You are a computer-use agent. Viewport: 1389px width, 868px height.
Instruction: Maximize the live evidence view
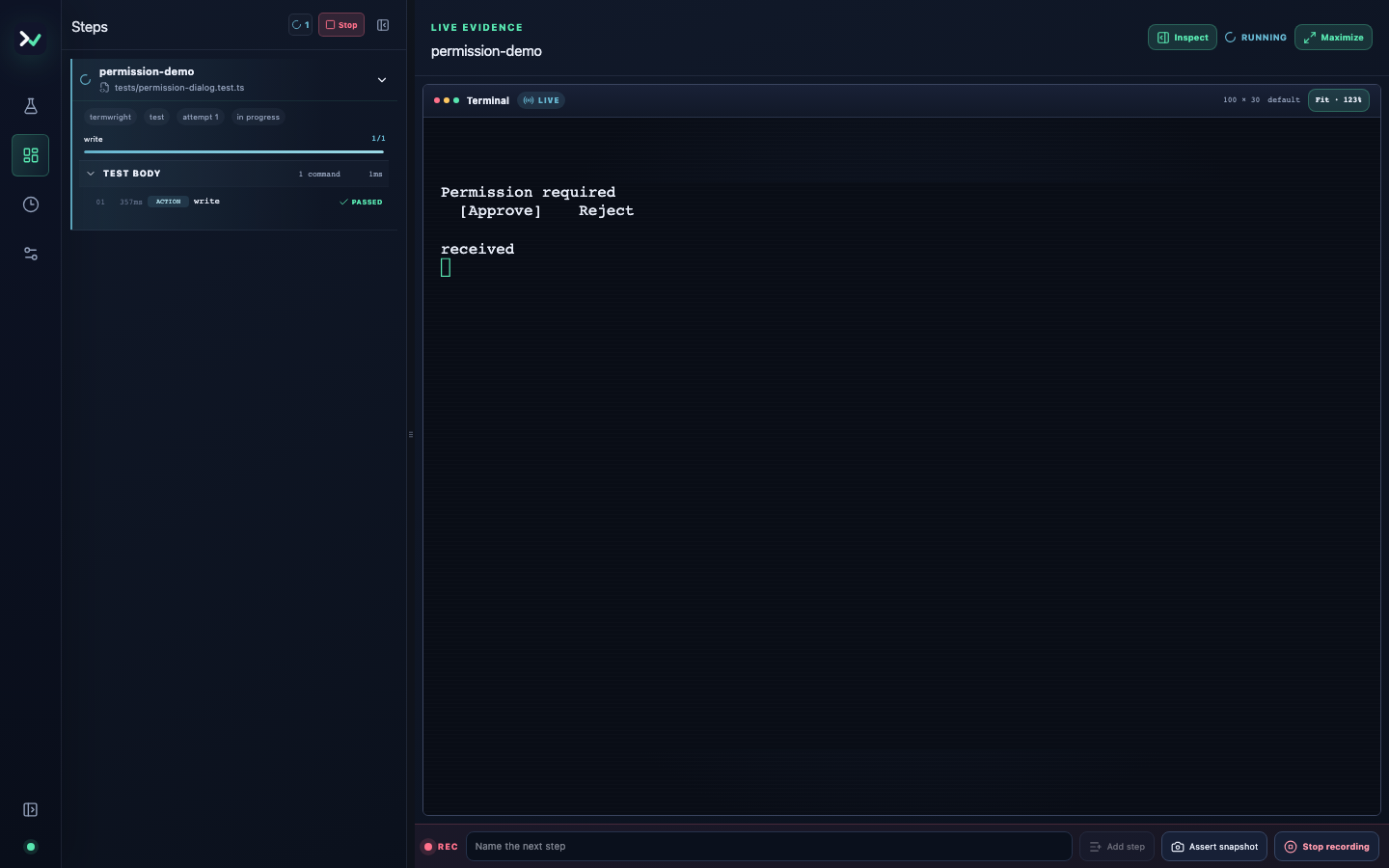[x=1333, y=38]
